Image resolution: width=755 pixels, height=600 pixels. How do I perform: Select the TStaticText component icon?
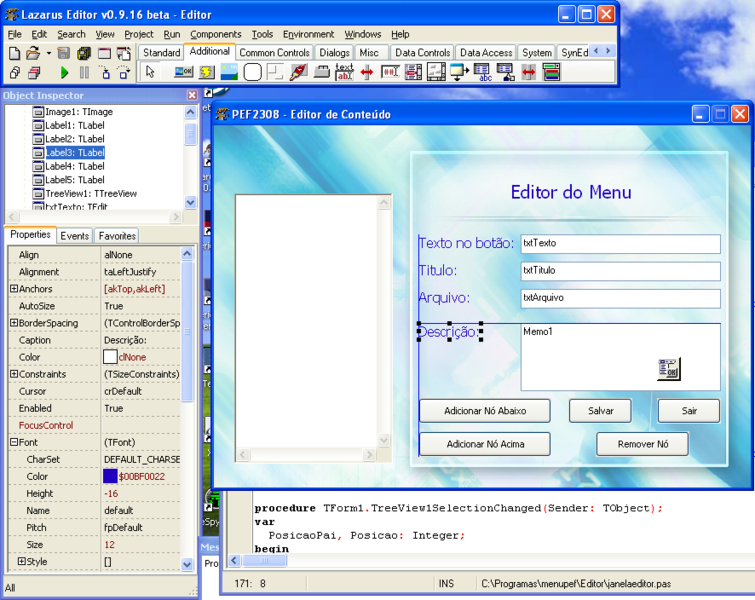point(344,72)
